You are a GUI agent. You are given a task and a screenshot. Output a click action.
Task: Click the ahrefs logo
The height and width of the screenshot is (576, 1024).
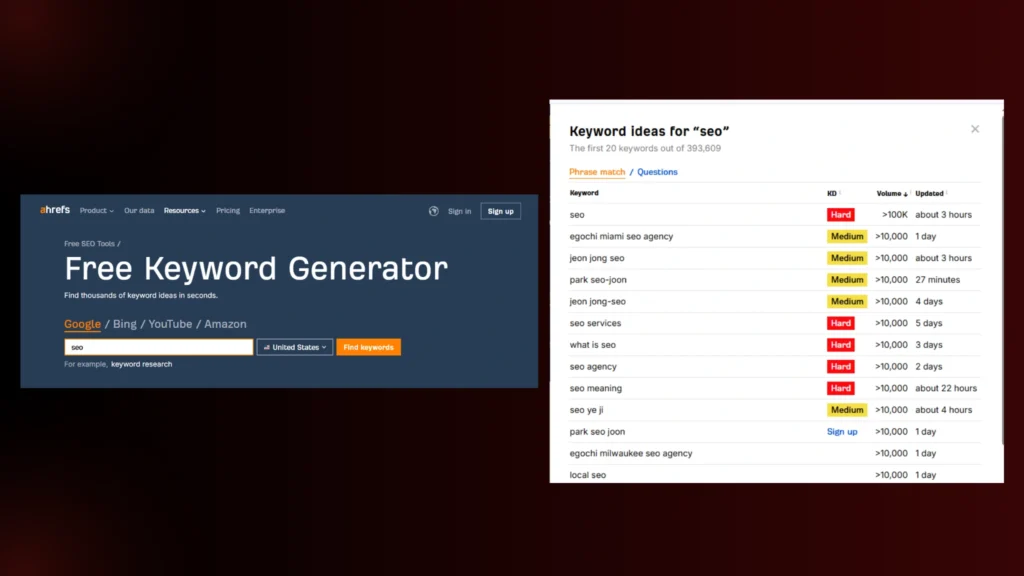55,210
